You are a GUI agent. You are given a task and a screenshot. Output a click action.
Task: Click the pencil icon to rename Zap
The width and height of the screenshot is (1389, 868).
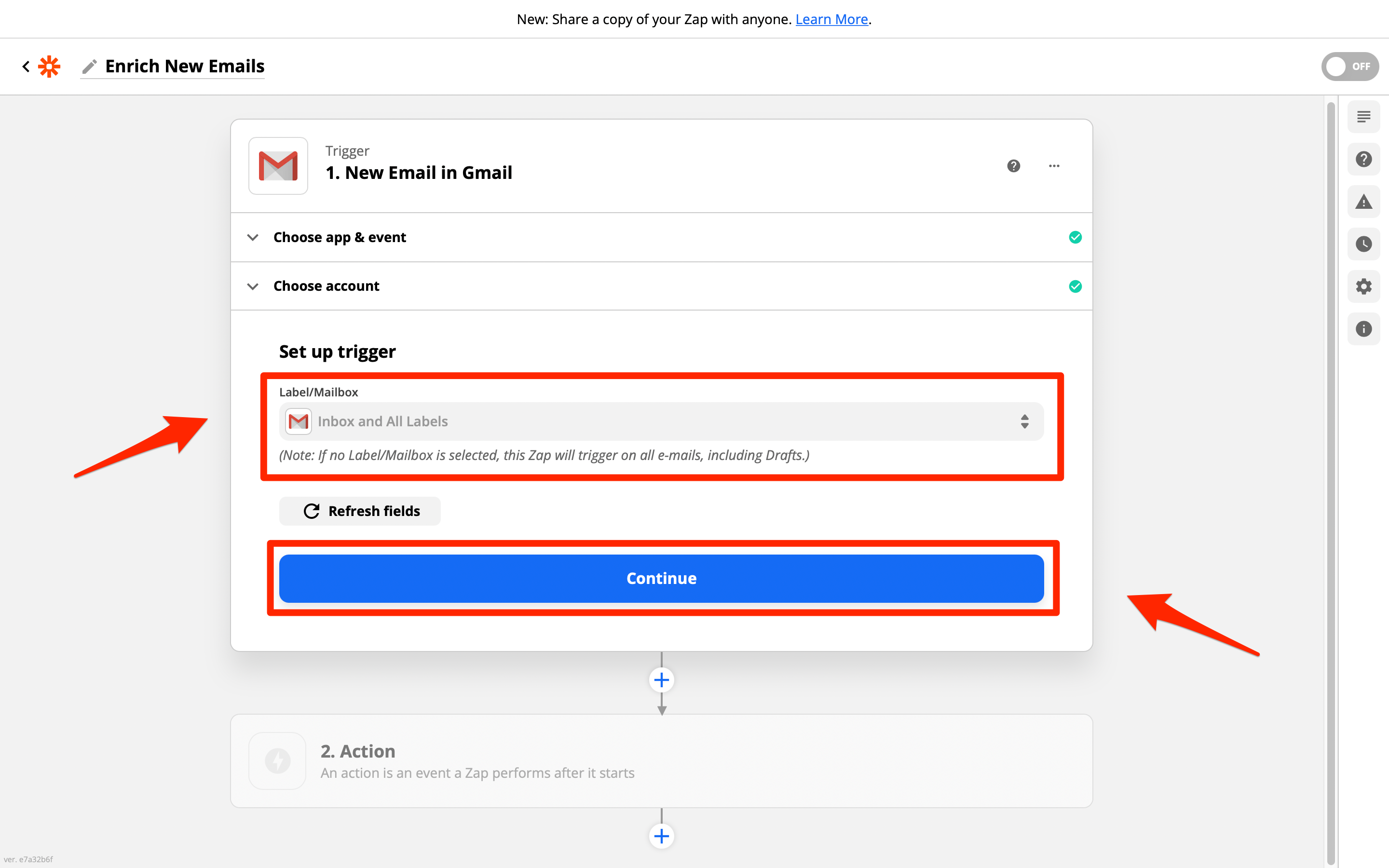tap(89, 67)
